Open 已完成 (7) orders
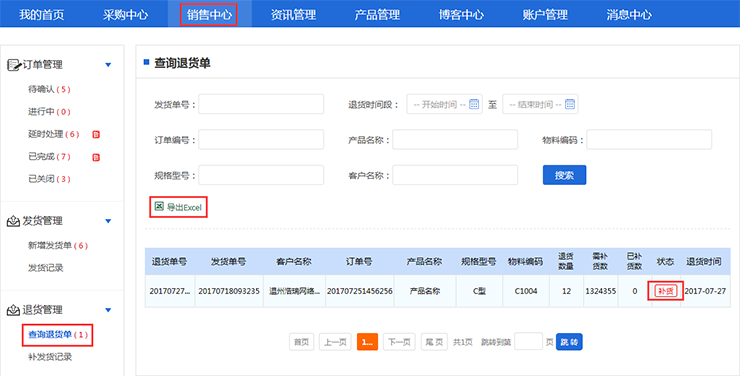740x376 pixels. click(49, 157)
